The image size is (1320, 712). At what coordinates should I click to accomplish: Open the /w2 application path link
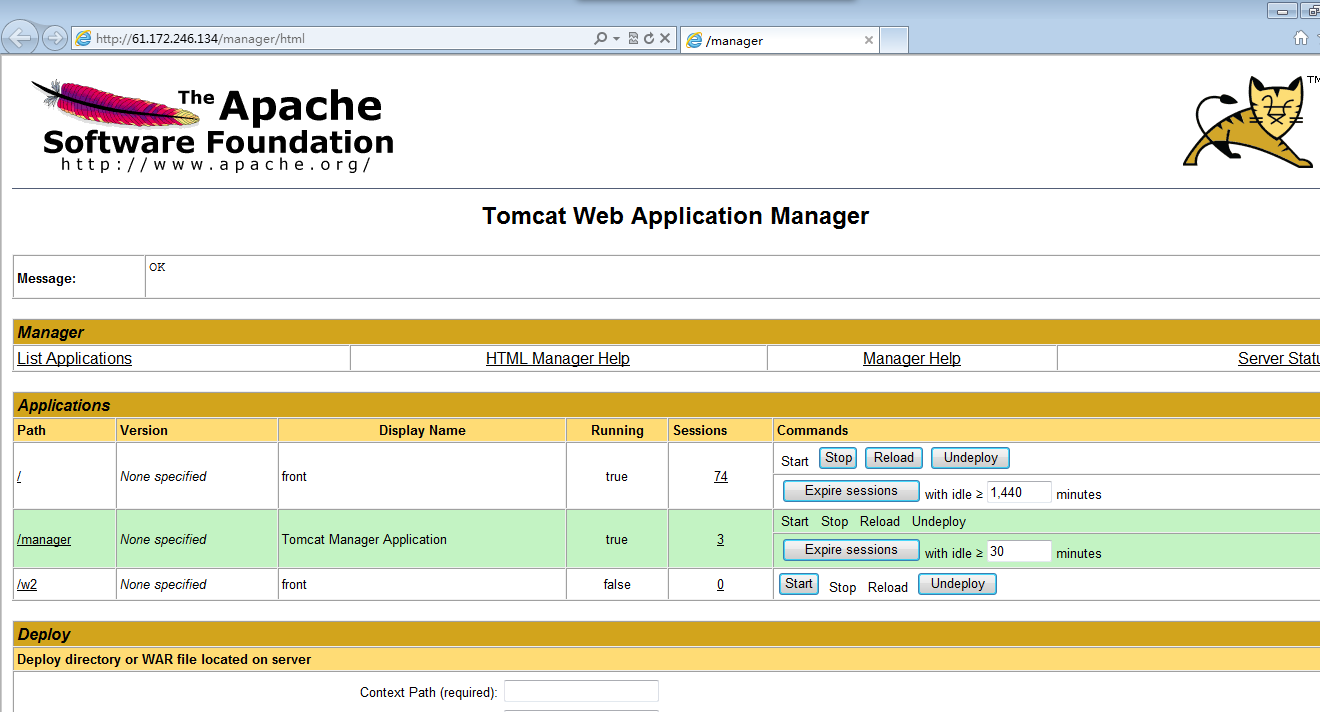click(x=27, y=584)
